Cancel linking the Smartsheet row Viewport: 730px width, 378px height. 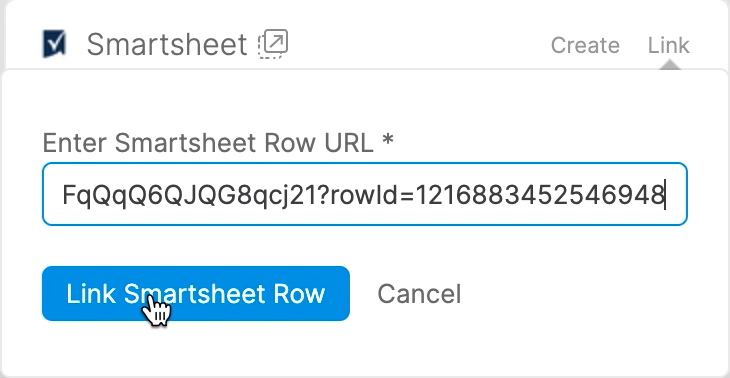coord(419,294)
